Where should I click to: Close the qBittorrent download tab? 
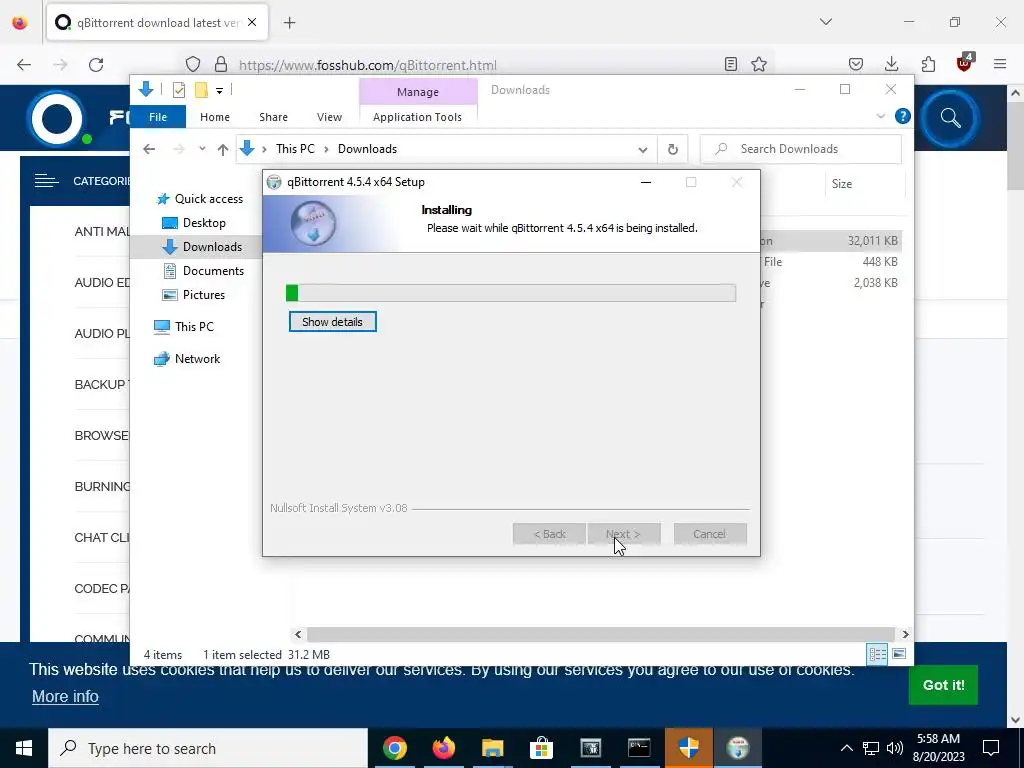pyautogui.click(x=252, y=22)
